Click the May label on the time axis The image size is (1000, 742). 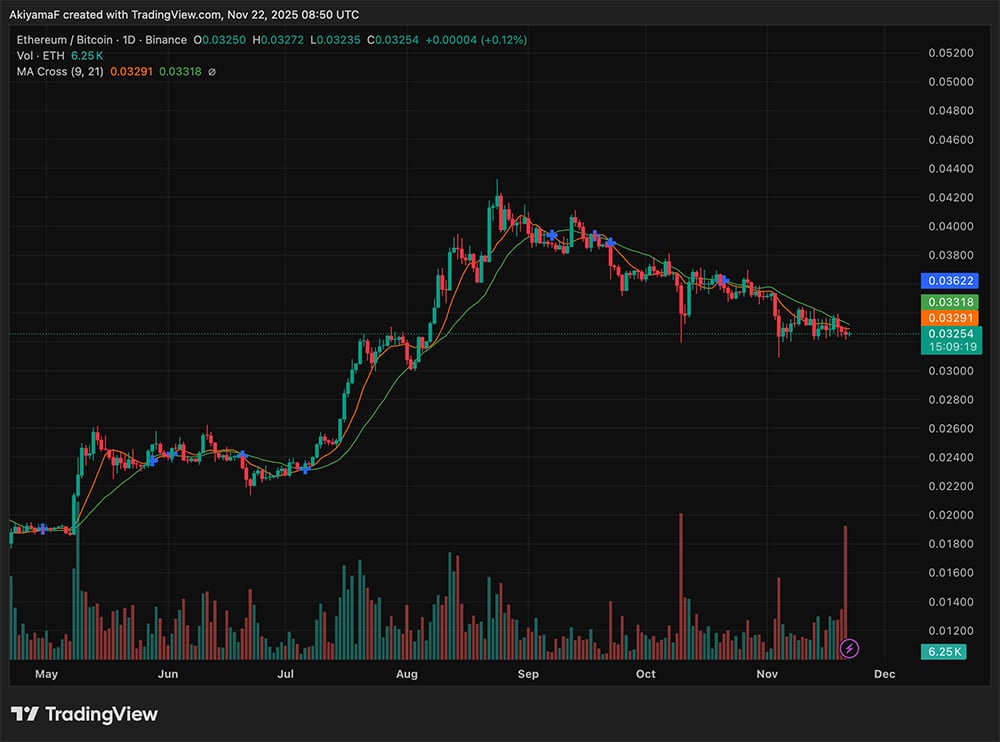[x=47, y=675]
